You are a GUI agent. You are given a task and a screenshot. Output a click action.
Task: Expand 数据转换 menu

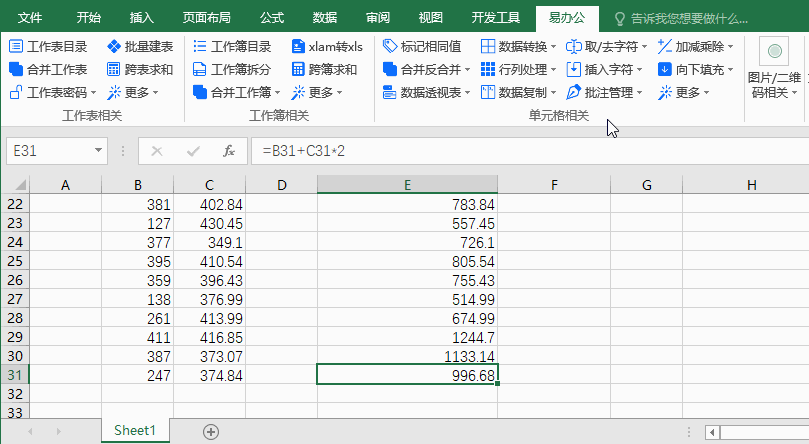click(x=554, y=47)
